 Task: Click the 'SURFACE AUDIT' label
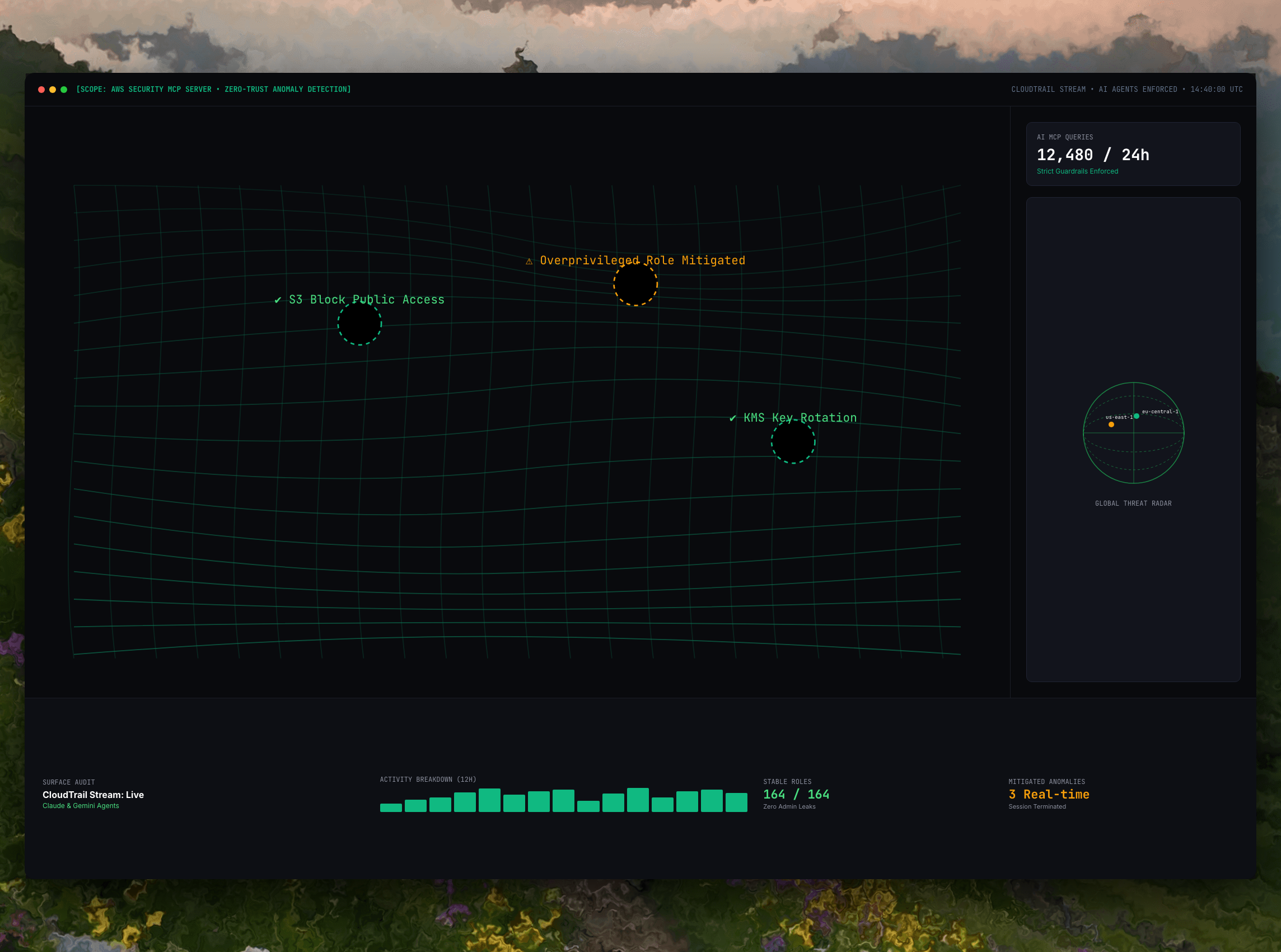(68, 782)
